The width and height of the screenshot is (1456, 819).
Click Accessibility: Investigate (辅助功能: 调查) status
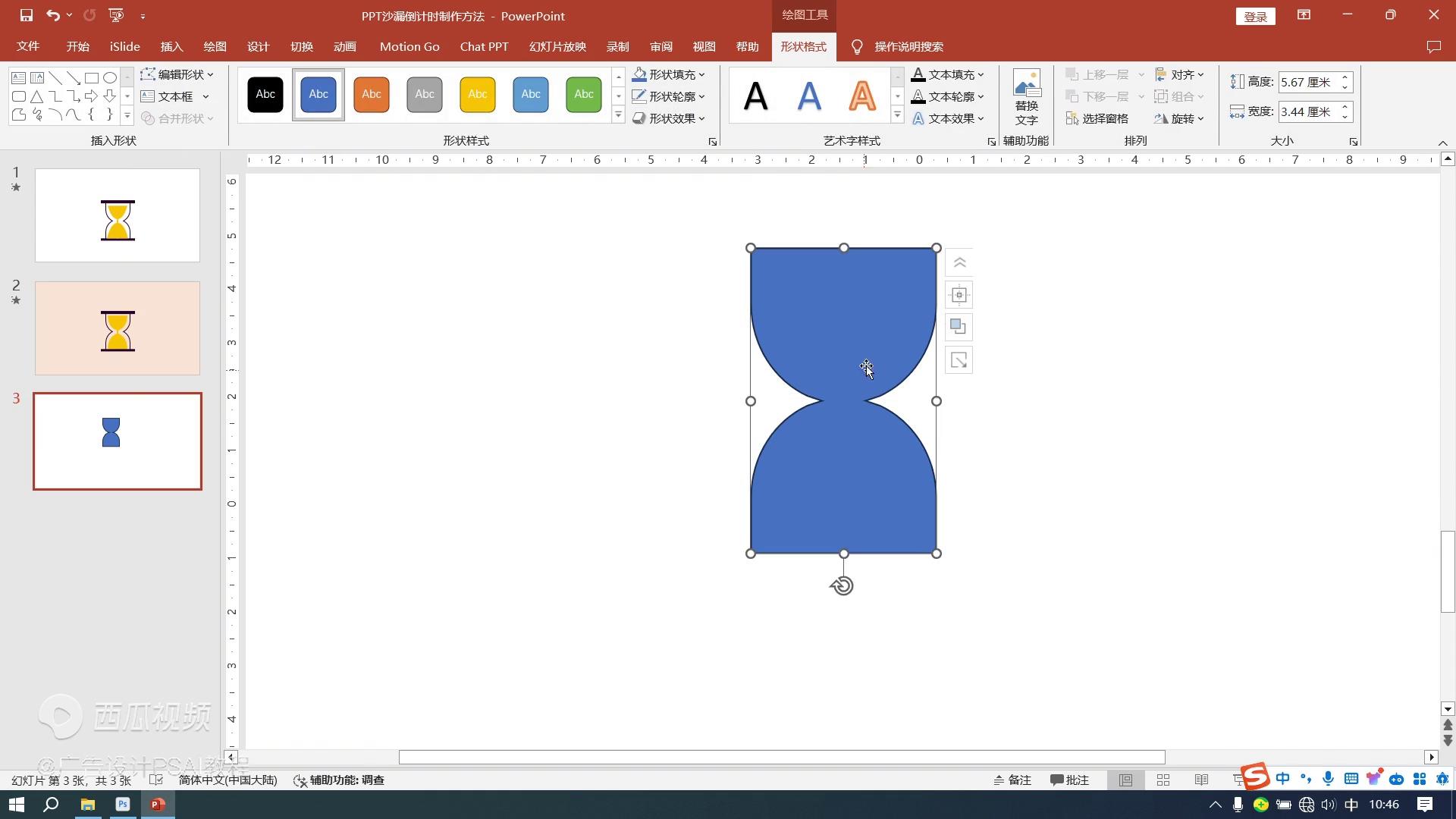339,780
